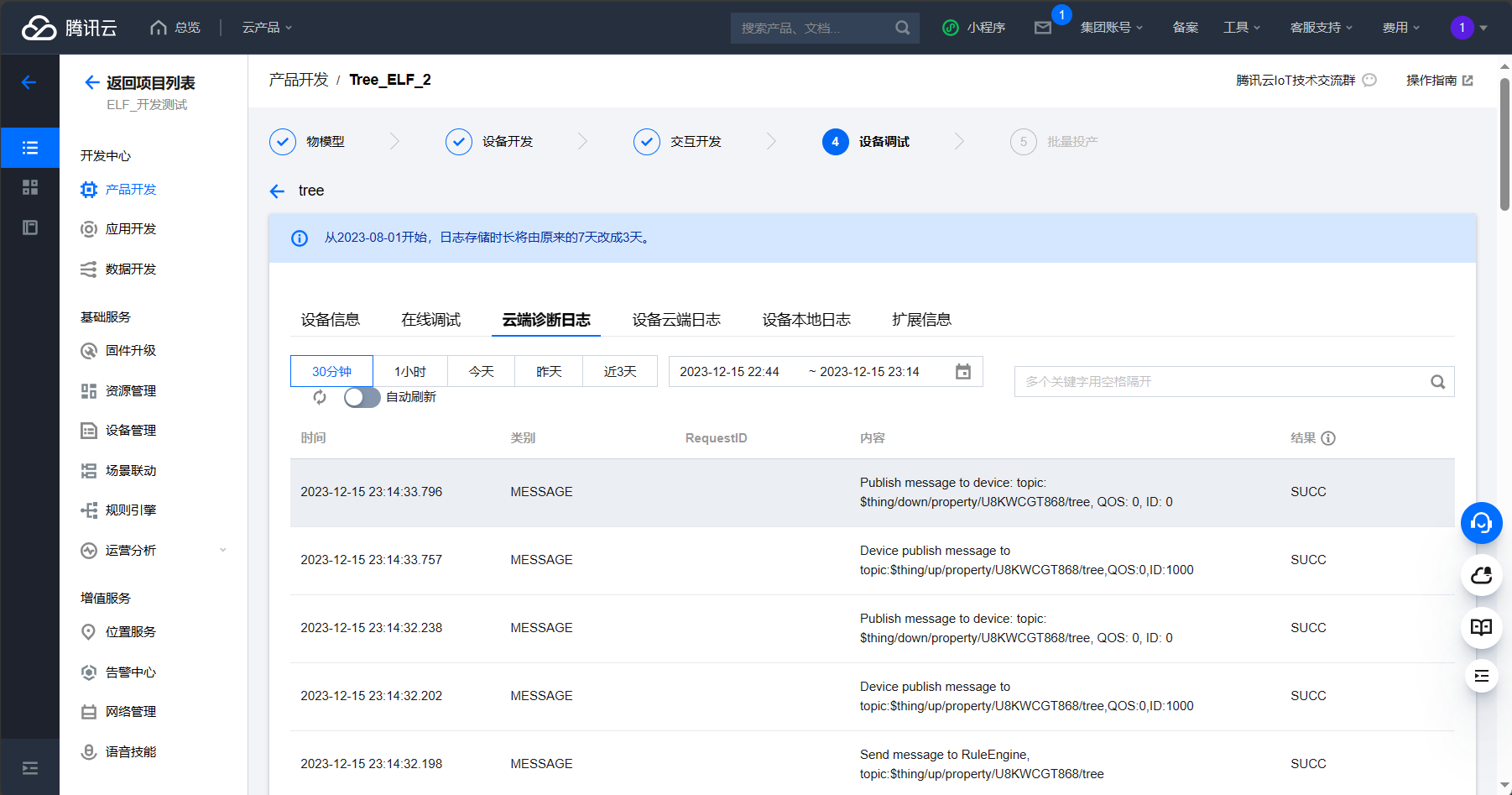Viewport: 1512px width, 795px height.
Task: Open the 扩展信息 tab
Action: 921,320
